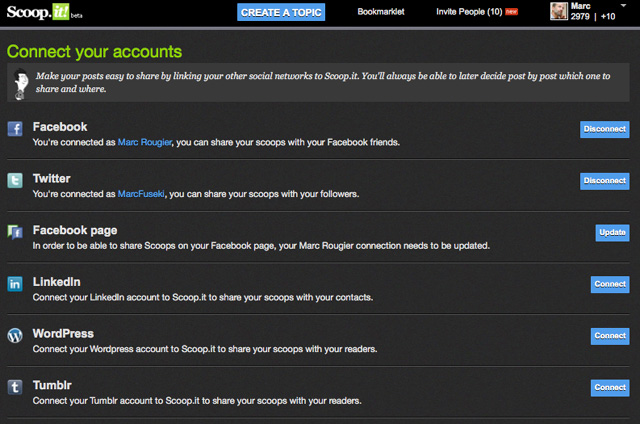Click the red new badge
Image resolution: width=640 pixels, height=424 pixels.
pyautogui.click(x=511, y=12)
